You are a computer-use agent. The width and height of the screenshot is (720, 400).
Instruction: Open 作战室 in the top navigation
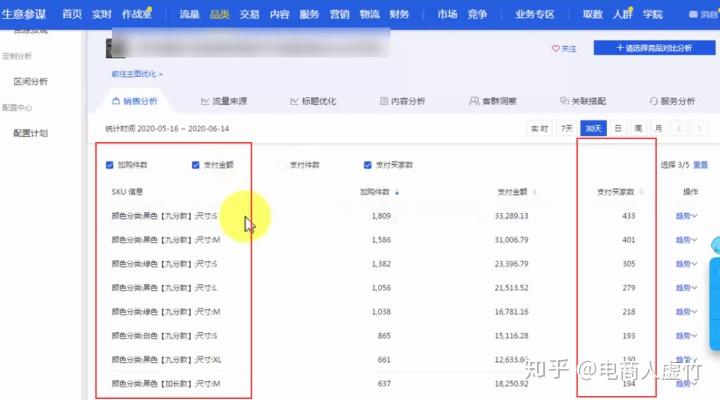click(136, 14)
